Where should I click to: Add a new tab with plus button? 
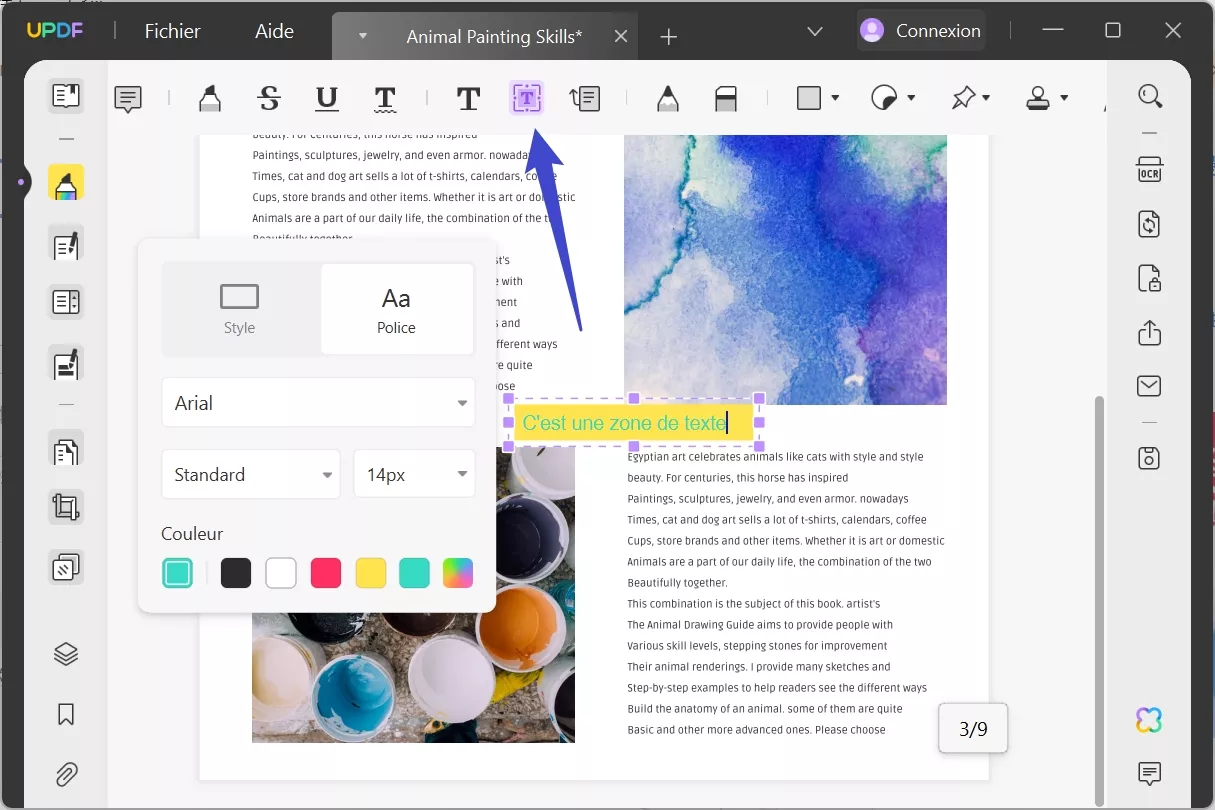[x=669, y=37]
